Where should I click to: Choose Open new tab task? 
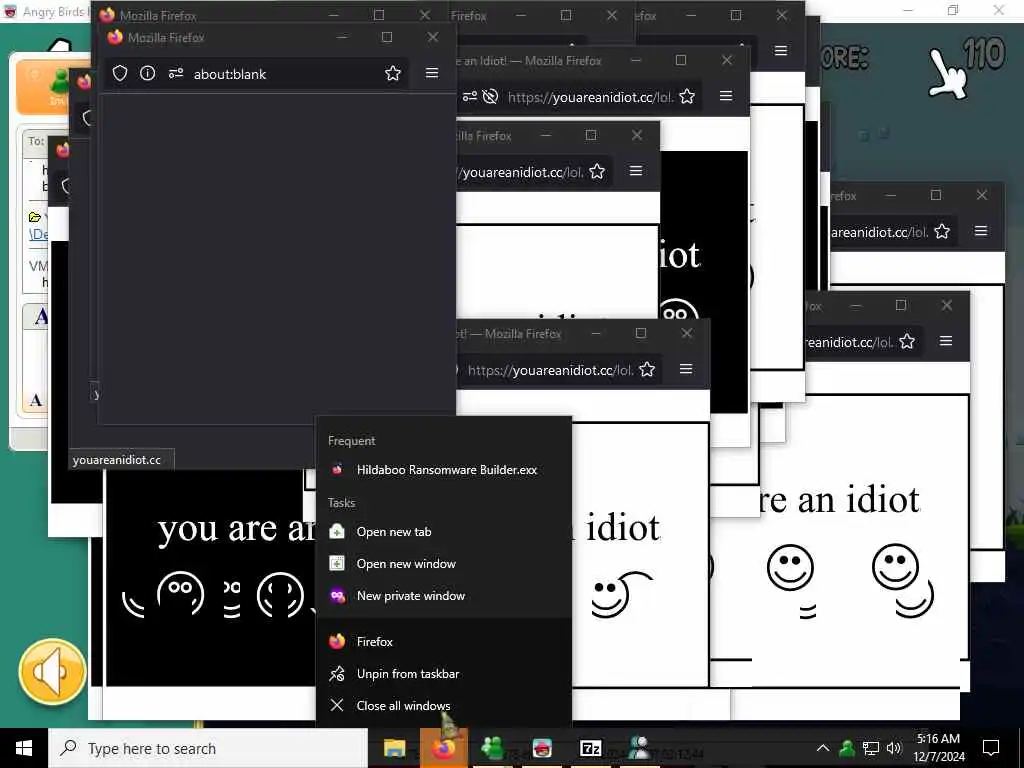(x=443, y=532)
